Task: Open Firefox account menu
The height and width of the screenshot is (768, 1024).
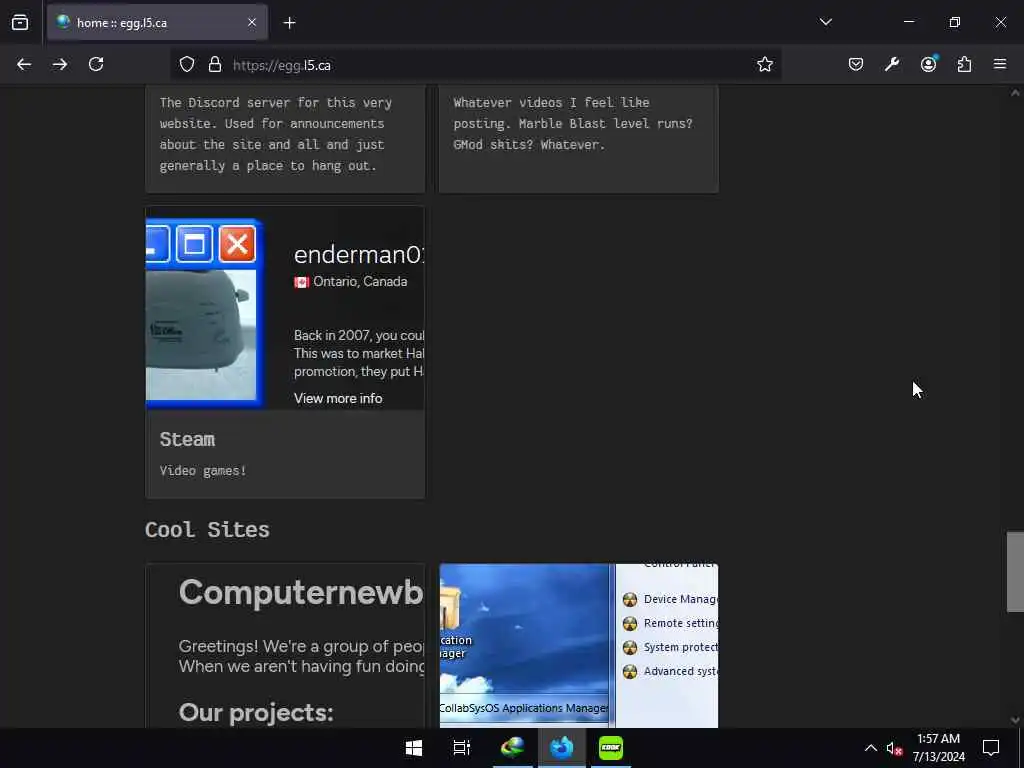Action: (928, 64)
